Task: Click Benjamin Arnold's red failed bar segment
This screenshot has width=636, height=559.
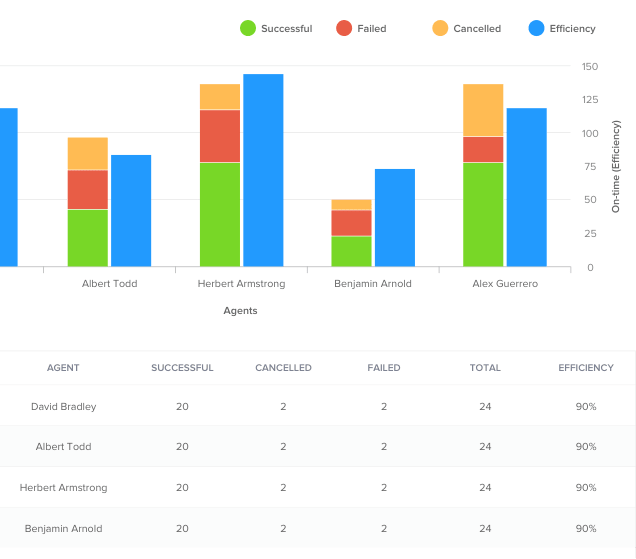Action: click(351, 223)
